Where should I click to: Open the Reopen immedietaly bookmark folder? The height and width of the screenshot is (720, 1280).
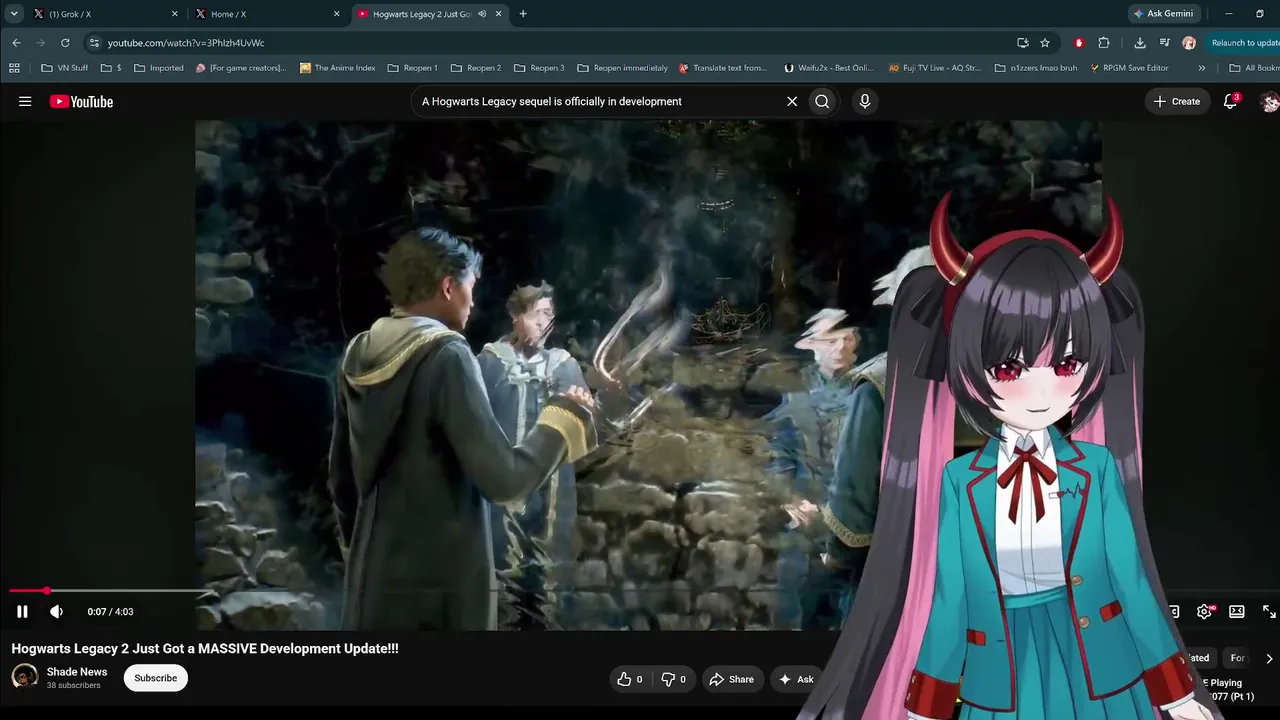pyautogui.click(x=622, y=68)
